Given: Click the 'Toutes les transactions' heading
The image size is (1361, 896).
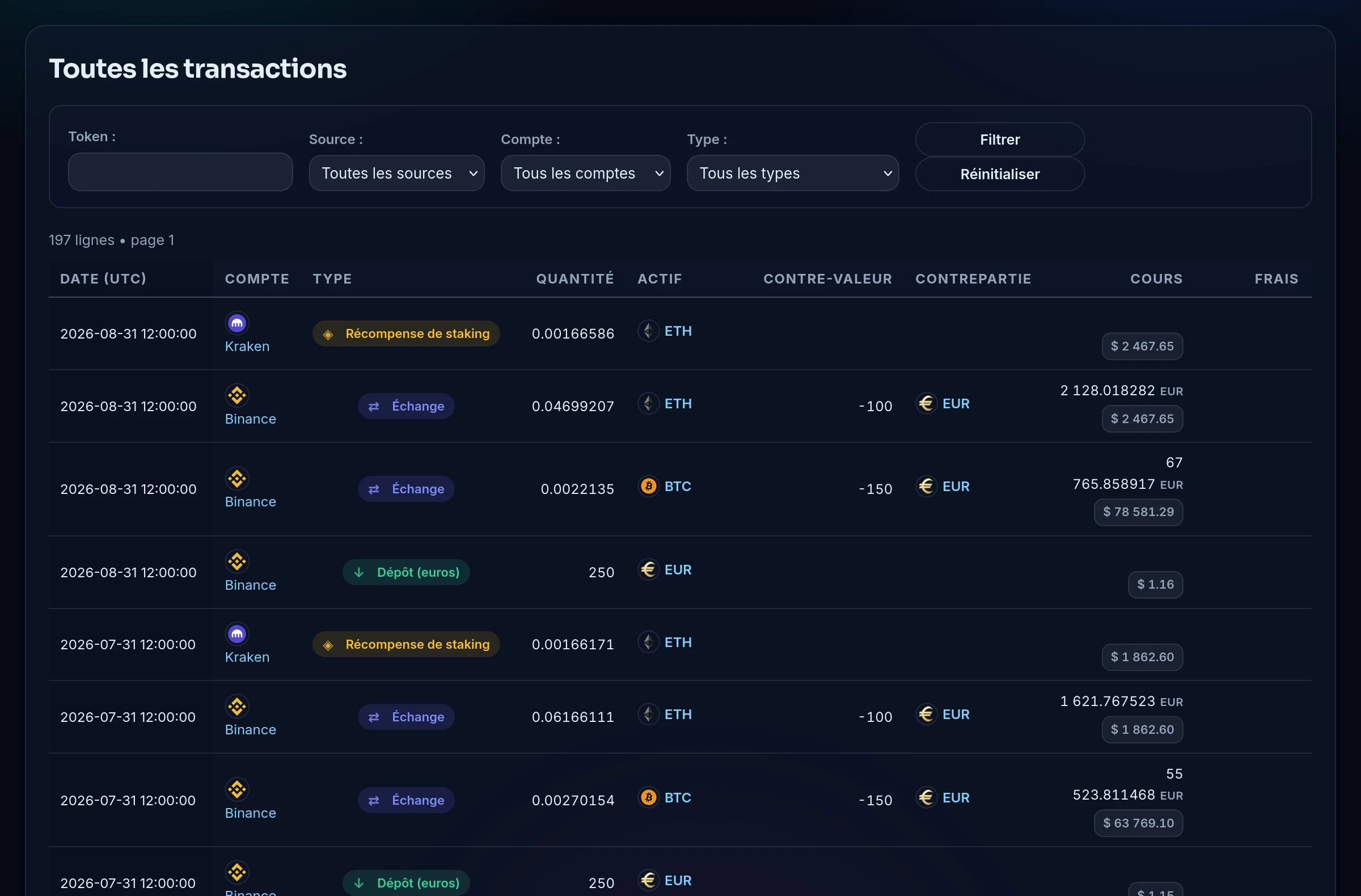Looking at the screenshot, I should (198, 69).
